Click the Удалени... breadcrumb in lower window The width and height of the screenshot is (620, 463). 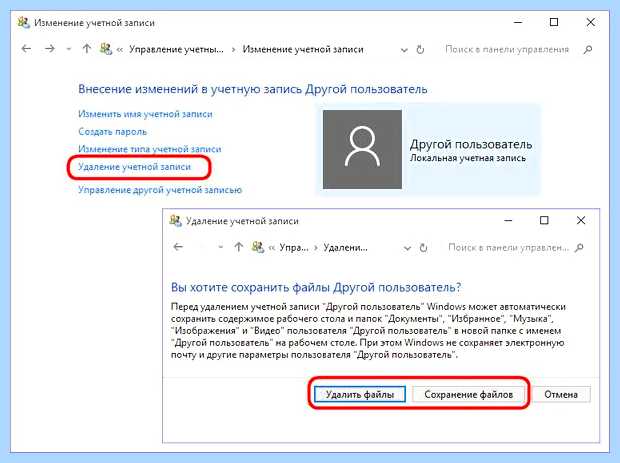[x=346, y=248]
